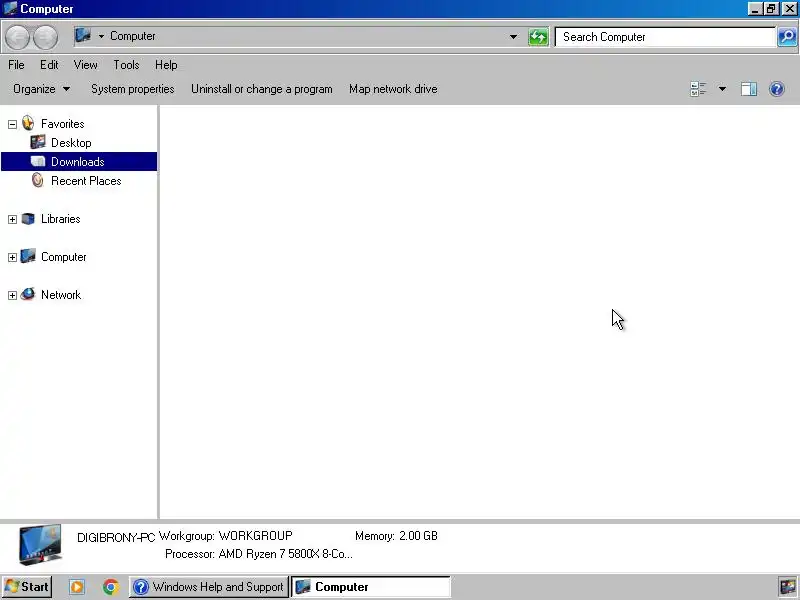Click the Computer breadcrumb in address bar
The width and height of the screenshot is (800, 600).
[133, 36]
